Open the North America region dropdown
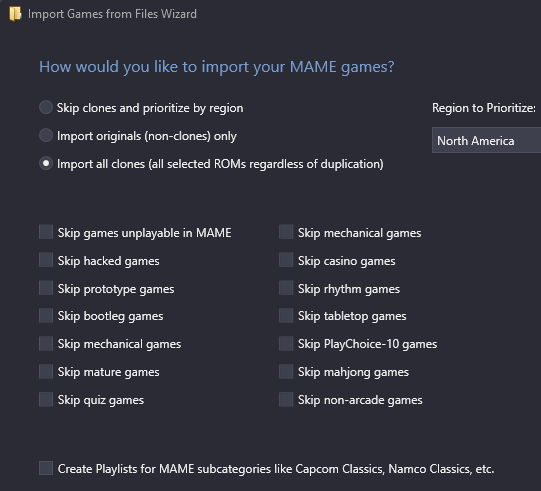 486,140
